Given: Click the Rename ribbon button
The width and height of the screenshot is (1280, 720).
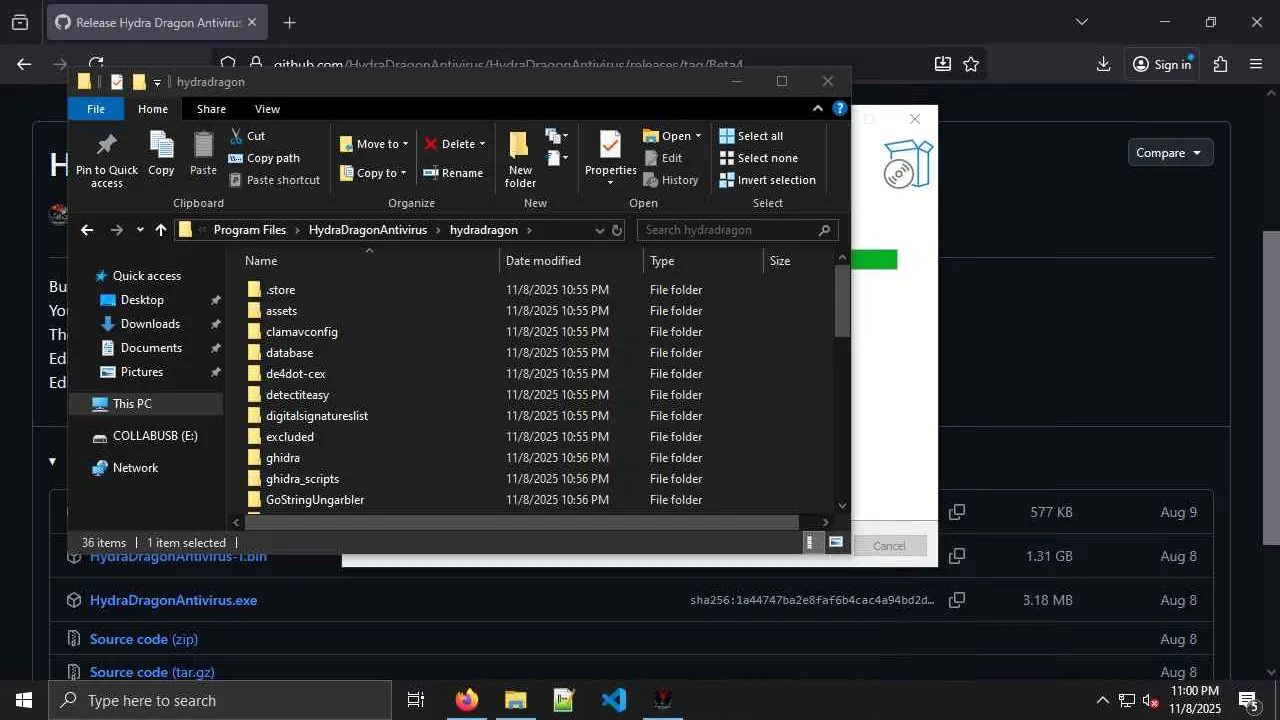Looking at the screenshot, I should (x=453, y=173).
